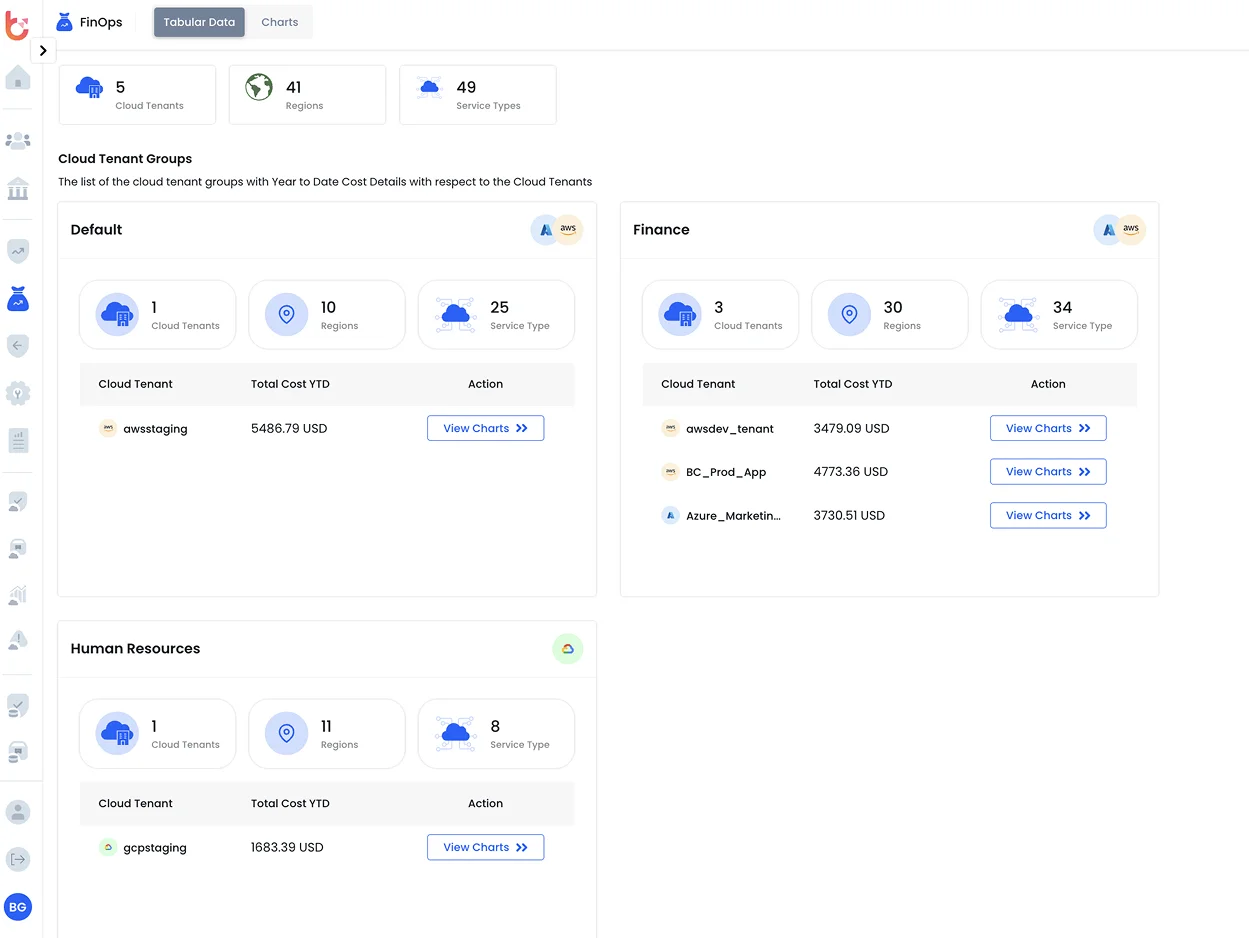
Task: Click the settings gear icon in the sidebar
Action: [18, 393]
